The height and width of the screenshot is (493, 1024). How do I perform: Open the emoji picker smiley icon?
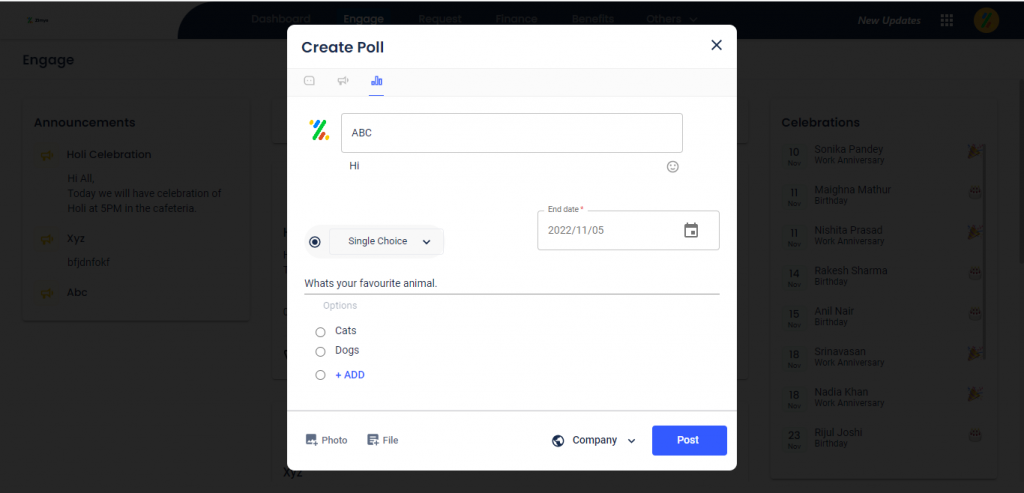(x=673, y=167)
